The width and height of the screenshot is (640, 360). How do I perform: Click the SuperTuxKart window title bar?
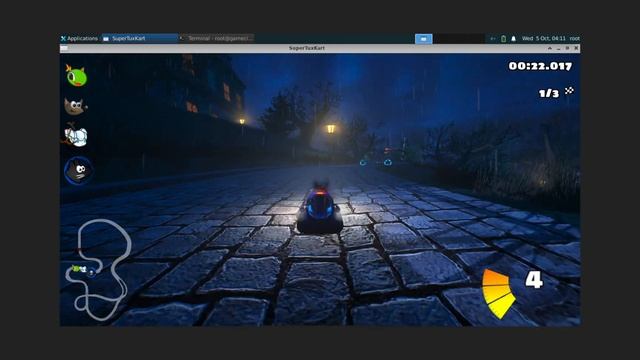(307, 48)
